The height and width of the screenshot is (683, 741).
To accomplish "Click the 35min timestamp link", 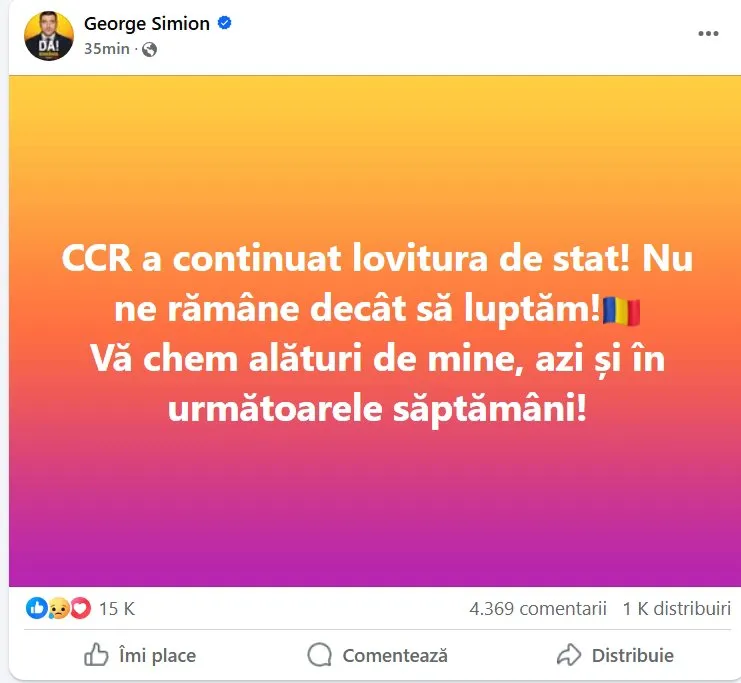I will point(106,49).
